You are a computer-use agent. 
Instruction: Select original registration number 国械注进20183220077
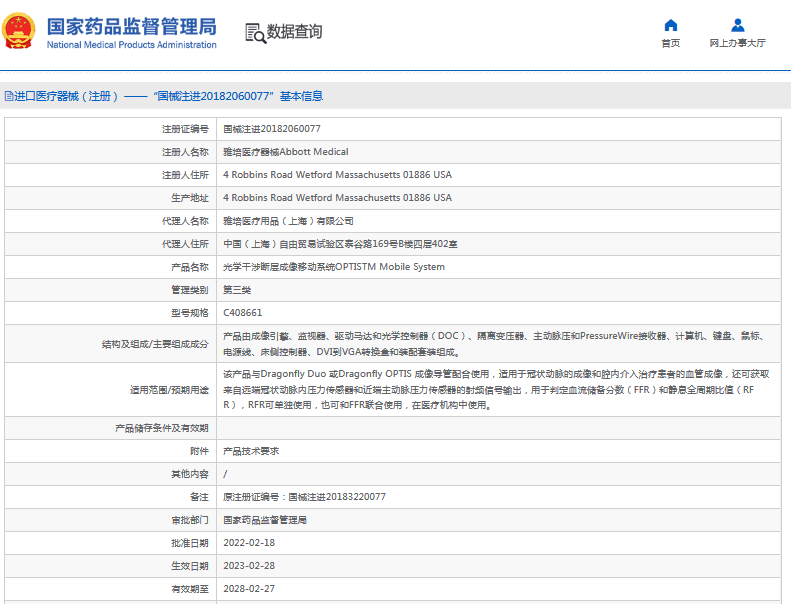tap(337, 497)
